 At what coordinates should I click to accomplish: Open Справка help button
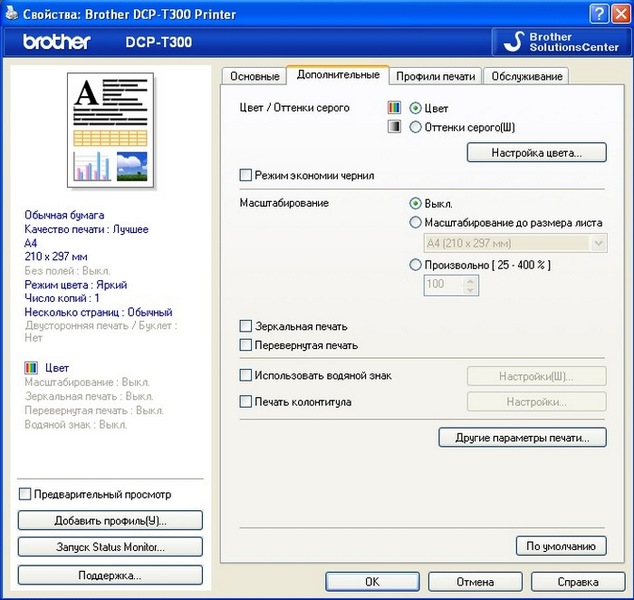(x=578, y=582)
